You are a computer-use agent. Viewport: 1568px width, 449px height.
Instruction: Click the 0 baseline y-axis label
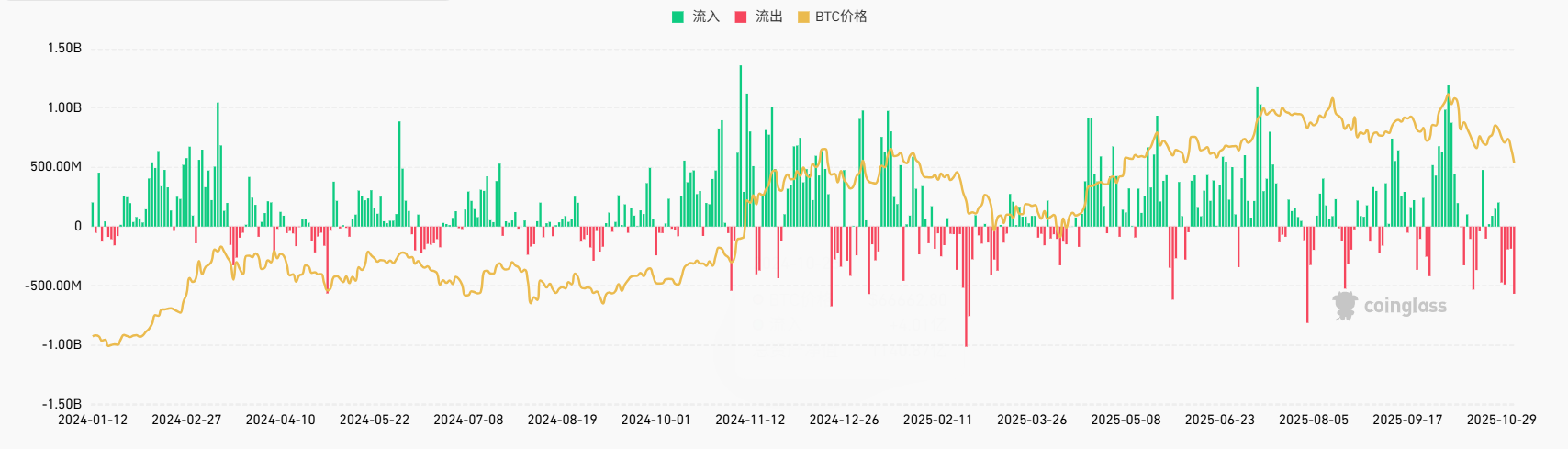pyautogui.click(x=77, y=226)
